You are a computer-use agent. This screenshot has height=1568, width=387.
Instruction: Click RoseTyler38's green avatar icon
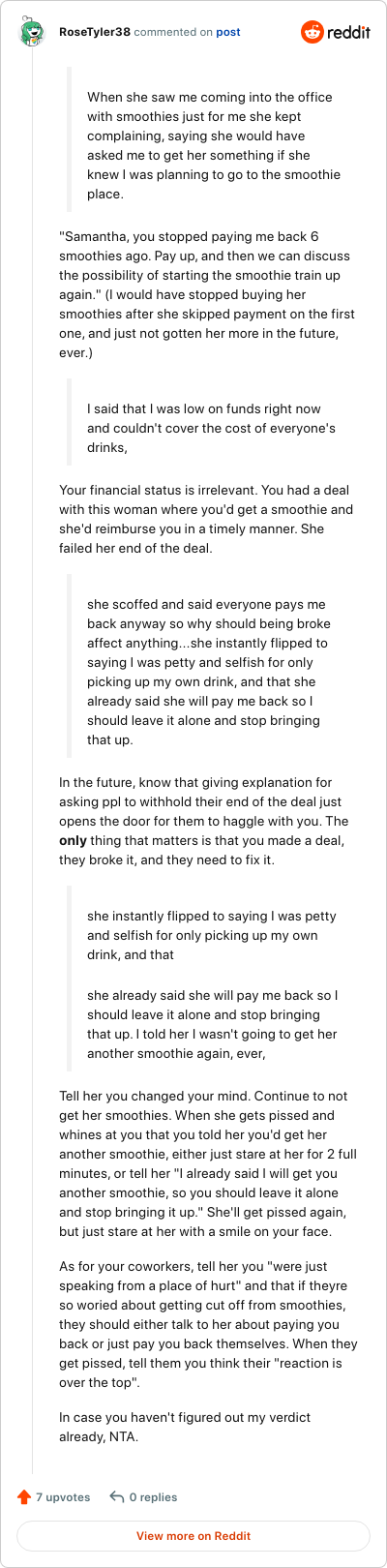point(33,33)
